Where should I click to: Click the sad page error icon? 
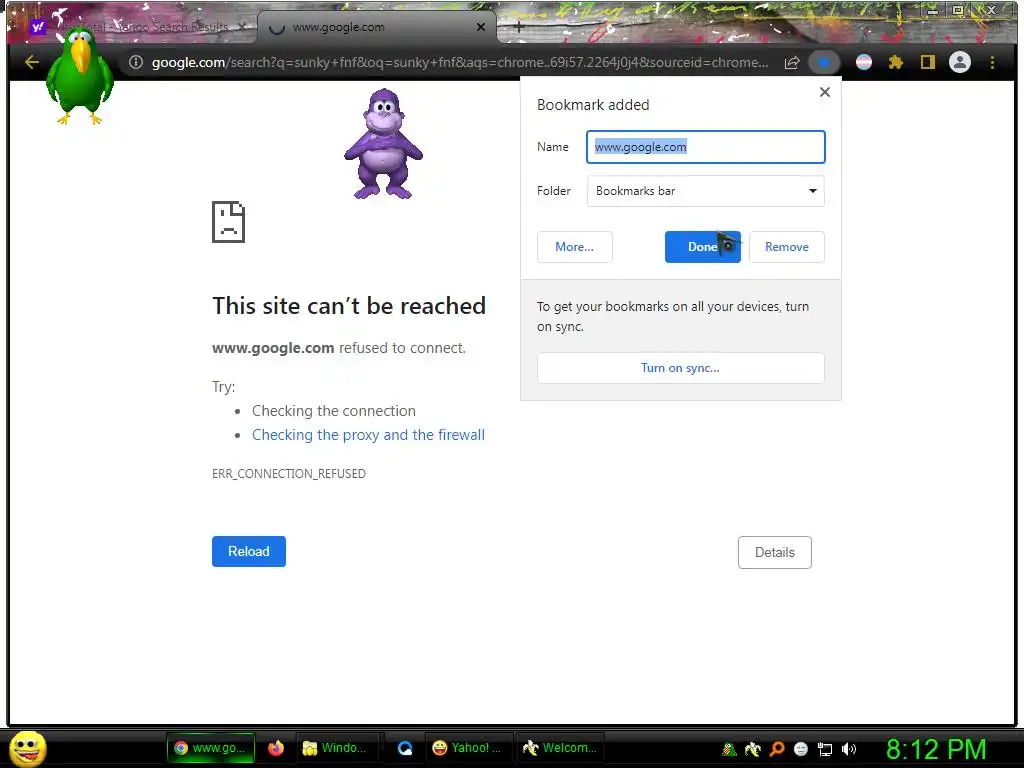(229, 222)
